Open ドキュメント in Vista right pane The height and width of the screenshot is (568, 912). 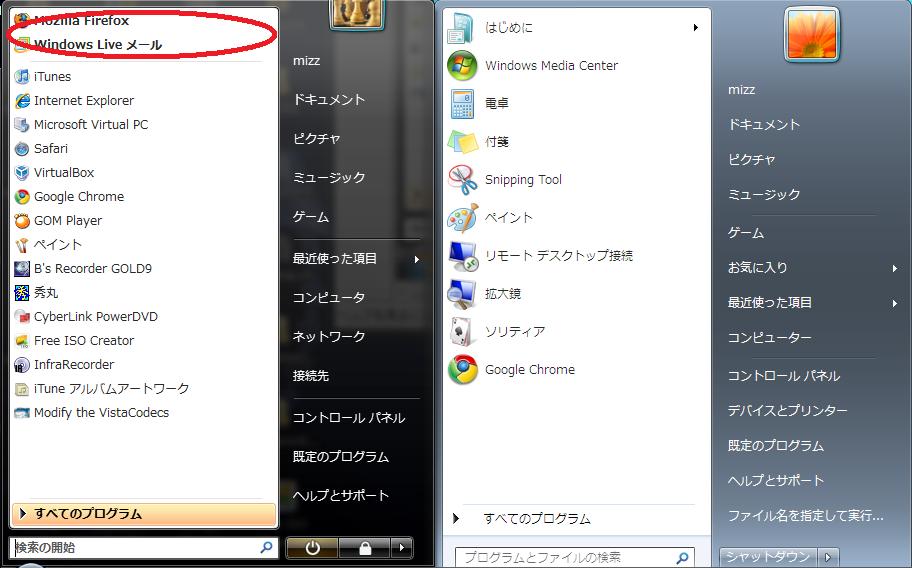[329, 100]
